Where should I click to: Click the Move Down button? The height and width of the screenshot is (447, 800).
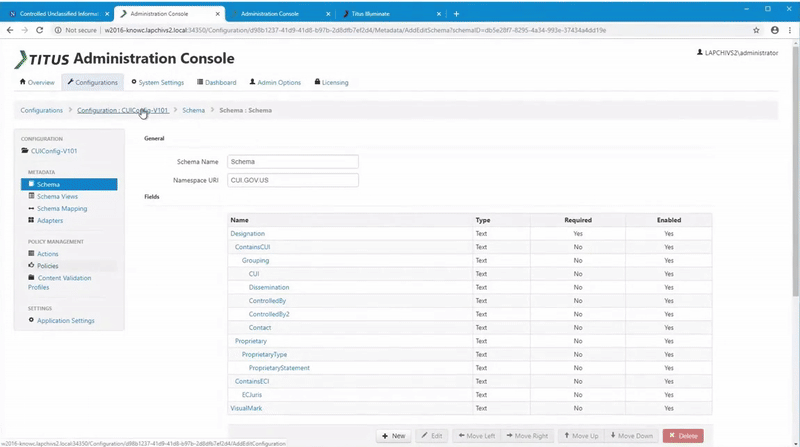tap(632, 436)
